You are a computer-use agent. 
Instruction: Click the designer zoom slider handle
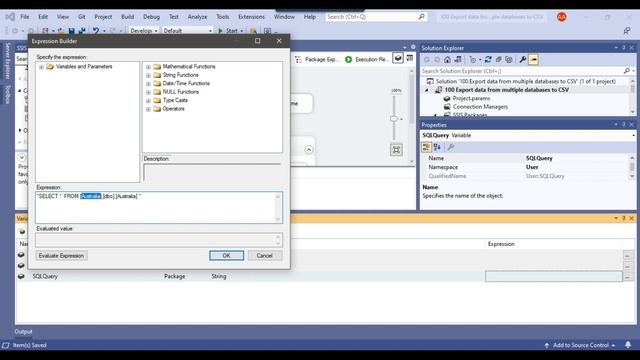[394, 119]
